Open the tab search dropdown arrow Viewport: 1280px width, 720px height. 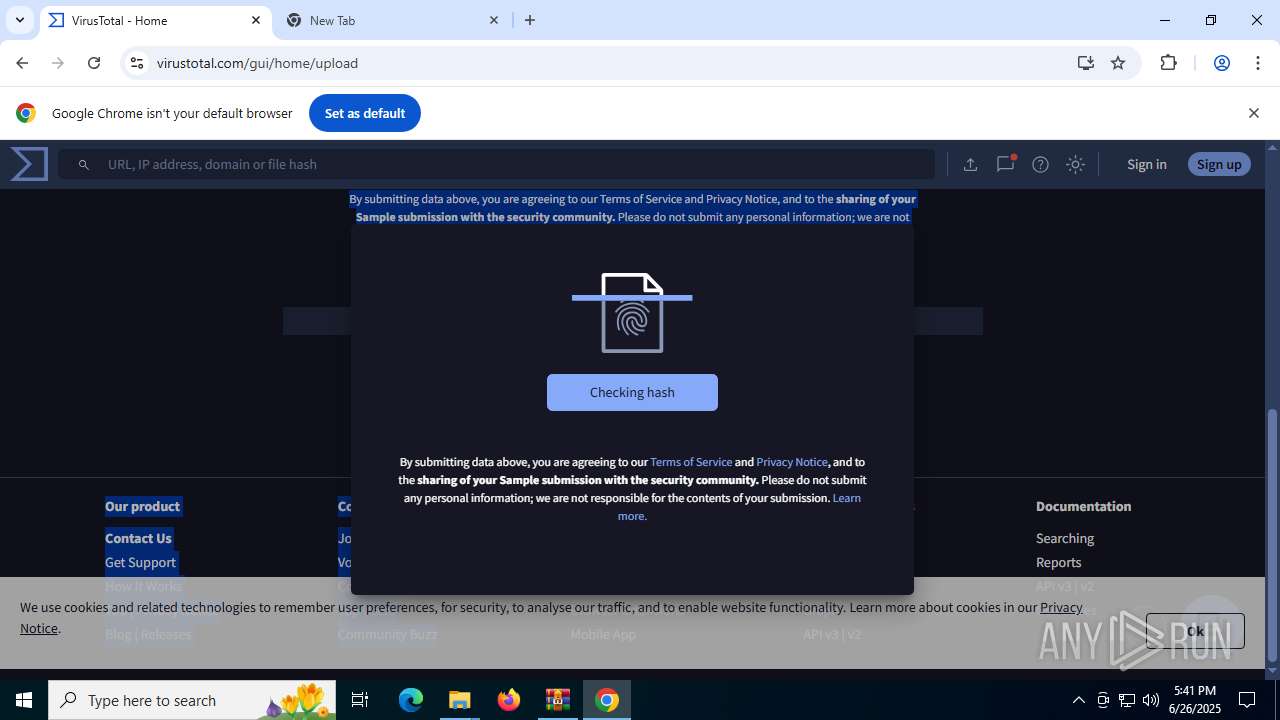click(x=20, y=20)
